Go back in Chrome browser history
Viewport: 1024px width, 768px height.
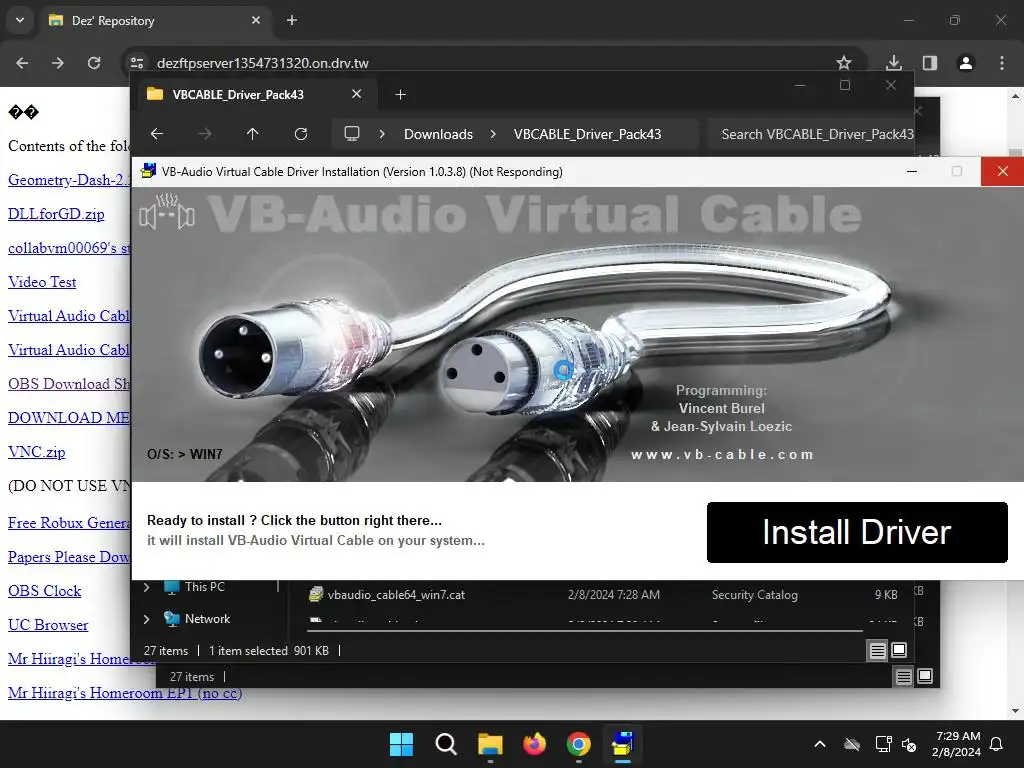point(22,63)
